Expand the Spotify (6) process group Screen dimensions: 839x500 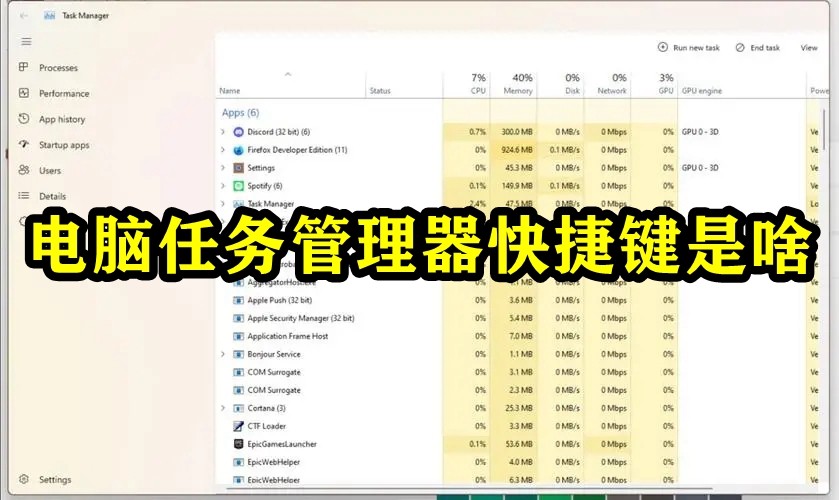tap(223, 186)
